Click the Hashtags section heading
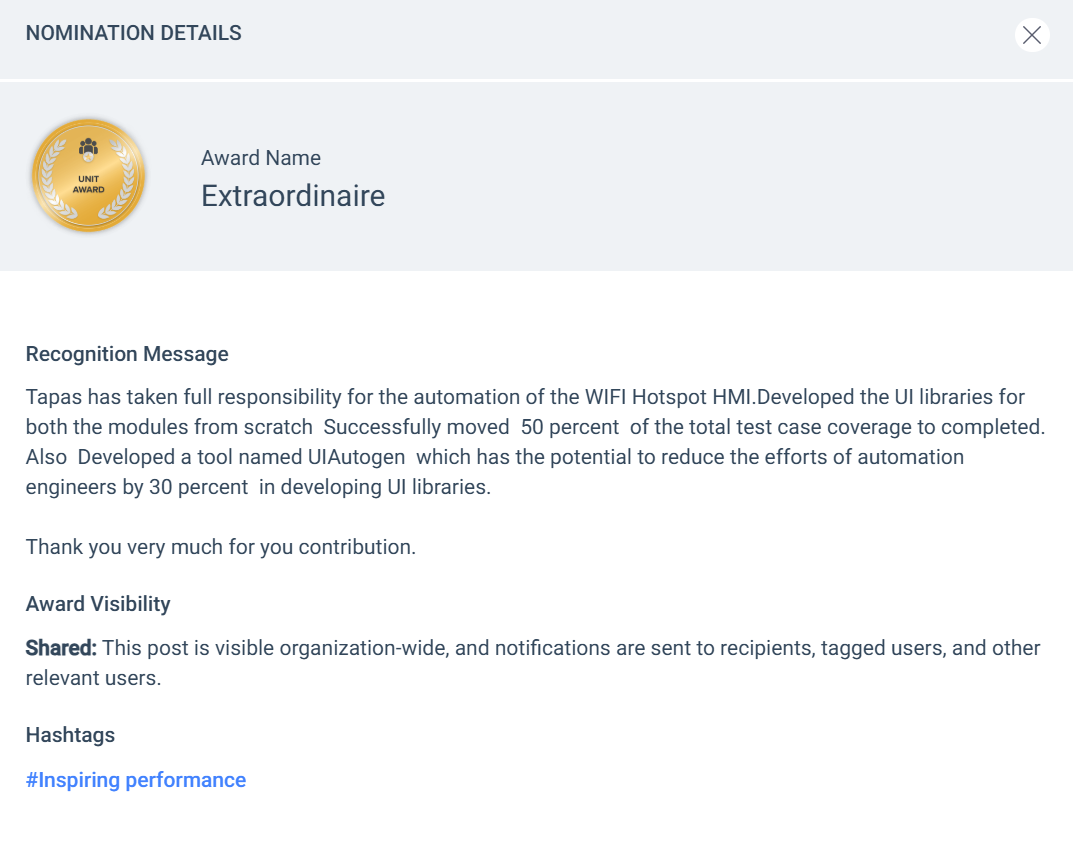The width and height of the screenshot is (1073, 842). 70,735
